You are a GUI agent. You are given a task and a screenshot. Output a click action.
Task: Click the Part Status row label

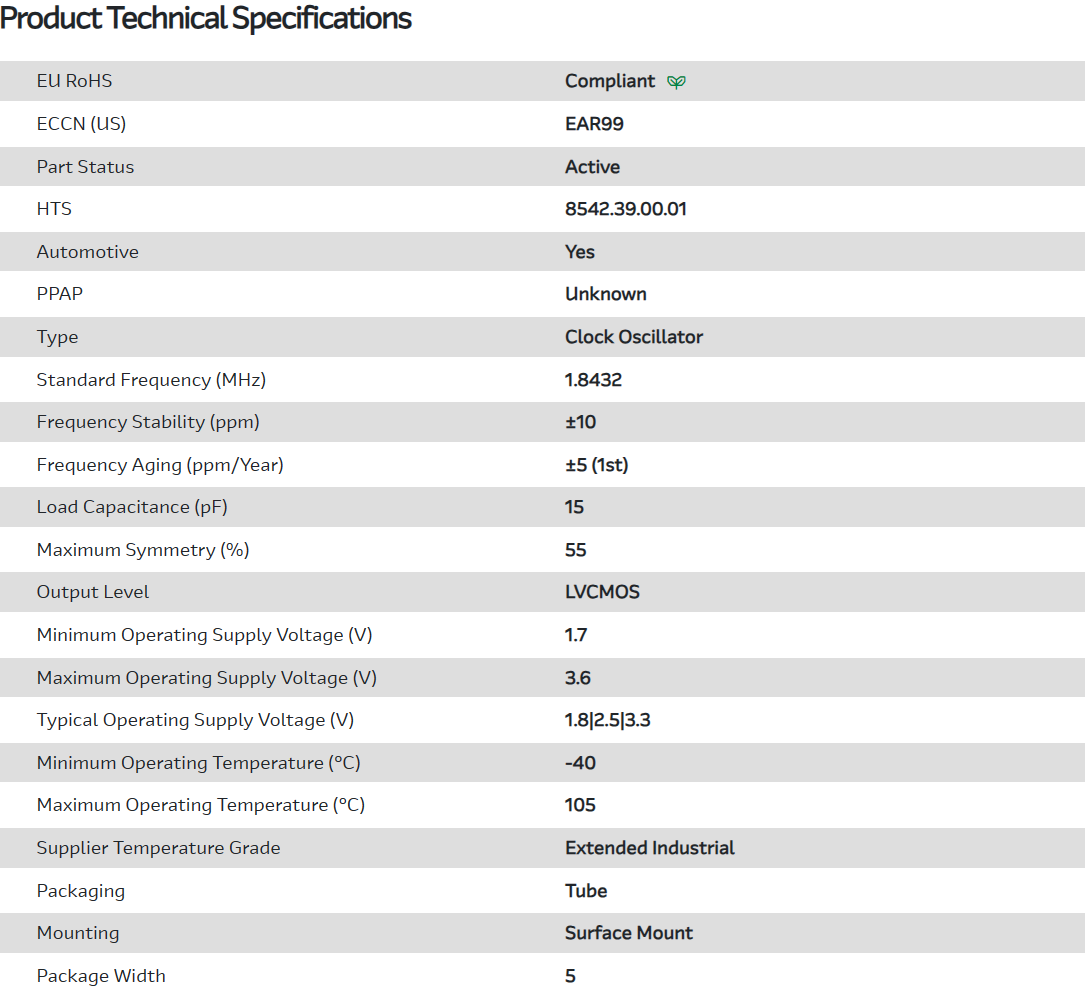85,167
